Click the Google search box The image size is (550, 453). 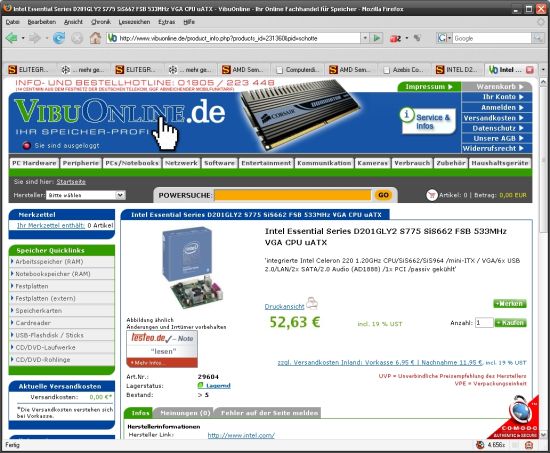point(492,38)
